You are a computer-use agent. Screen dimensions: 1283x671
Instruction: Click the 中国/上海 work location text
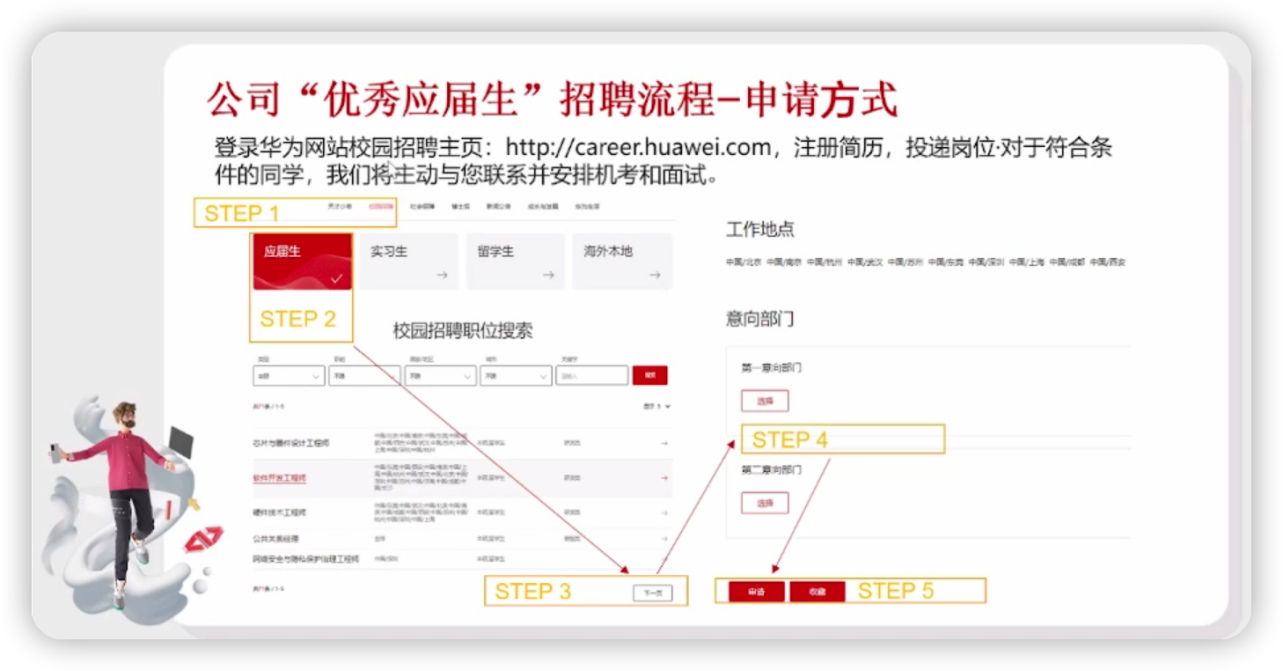point(1026,262)
